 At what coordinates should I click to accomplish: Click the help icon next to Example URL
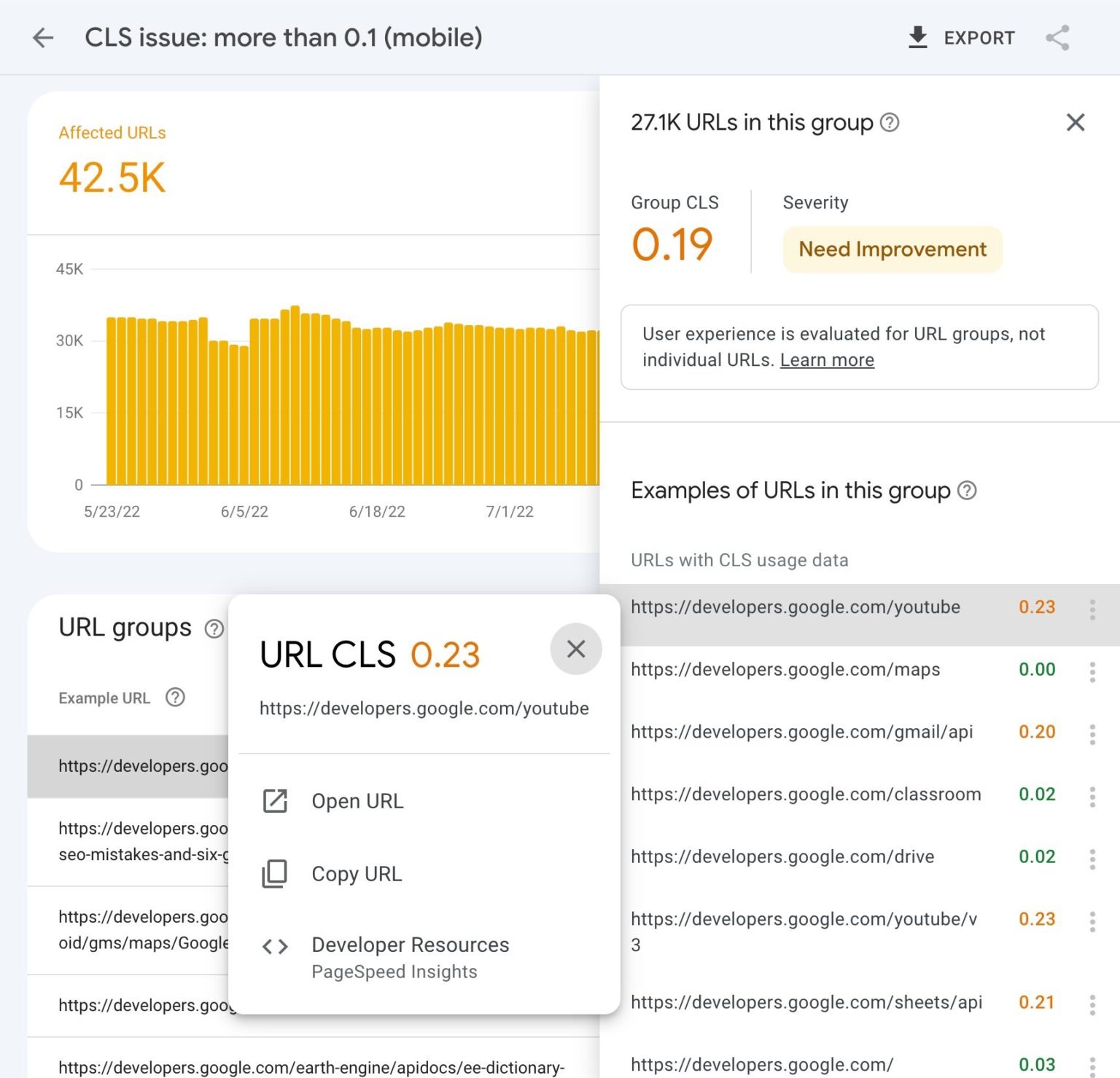pos(175,698)
